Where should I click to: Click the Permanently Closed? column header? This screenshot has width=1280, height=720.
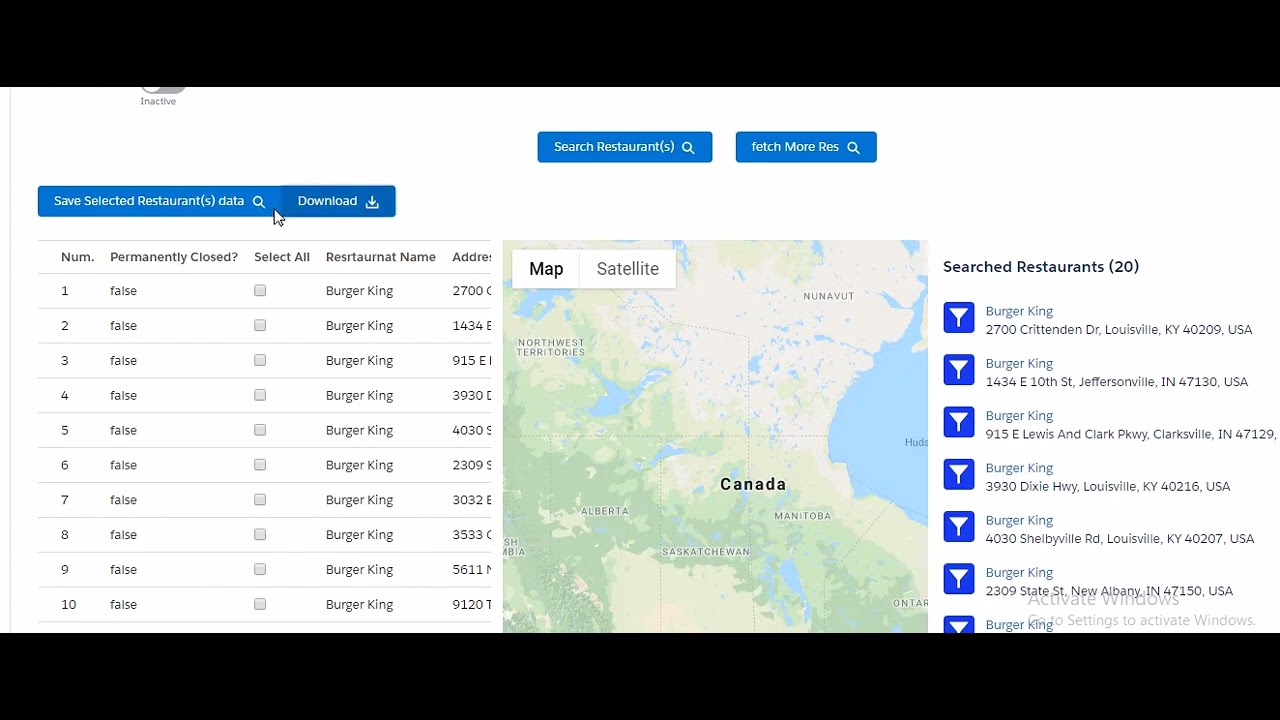coord(174,257)
